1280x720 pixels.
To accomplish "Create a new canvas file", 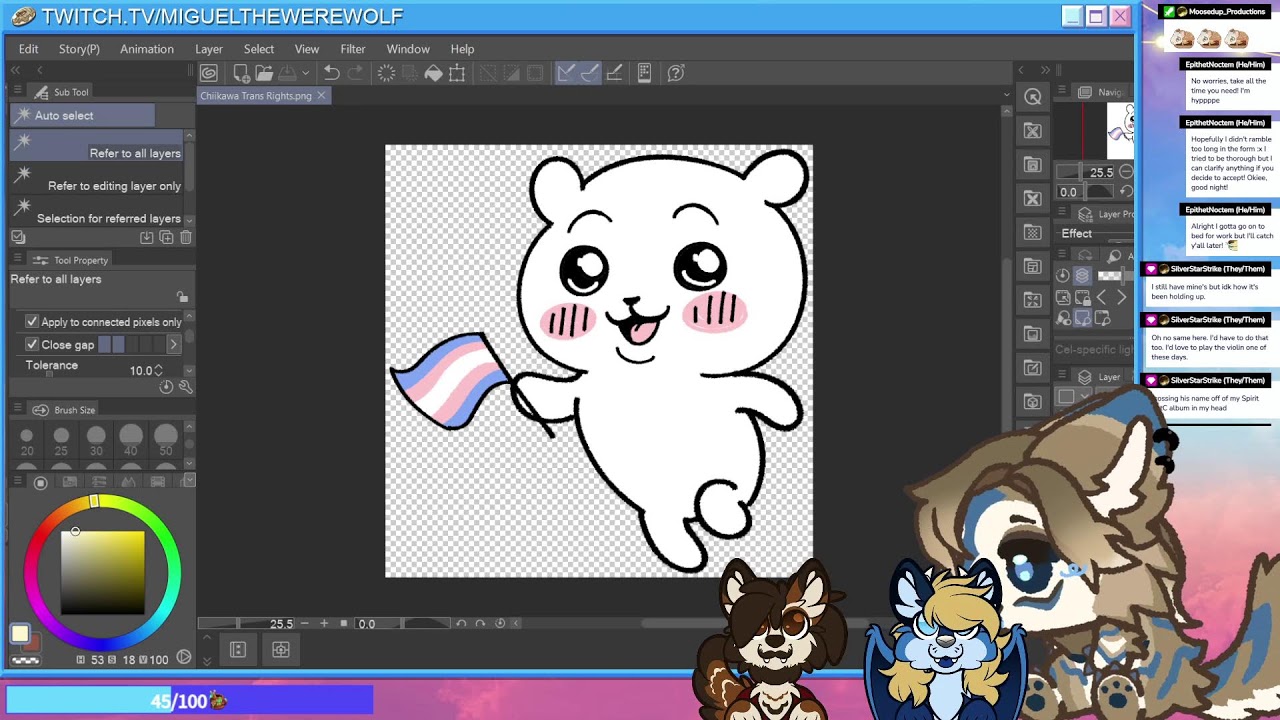I will pyautogui.click(x=241, y=73).
